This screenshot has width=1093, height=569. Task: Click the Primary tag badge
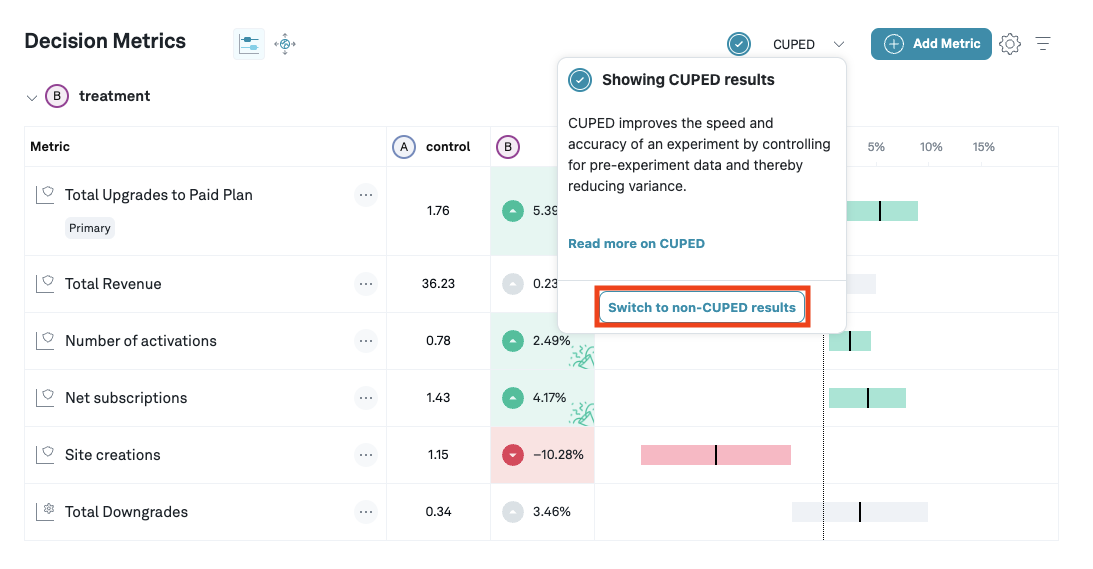click(90, 228)
